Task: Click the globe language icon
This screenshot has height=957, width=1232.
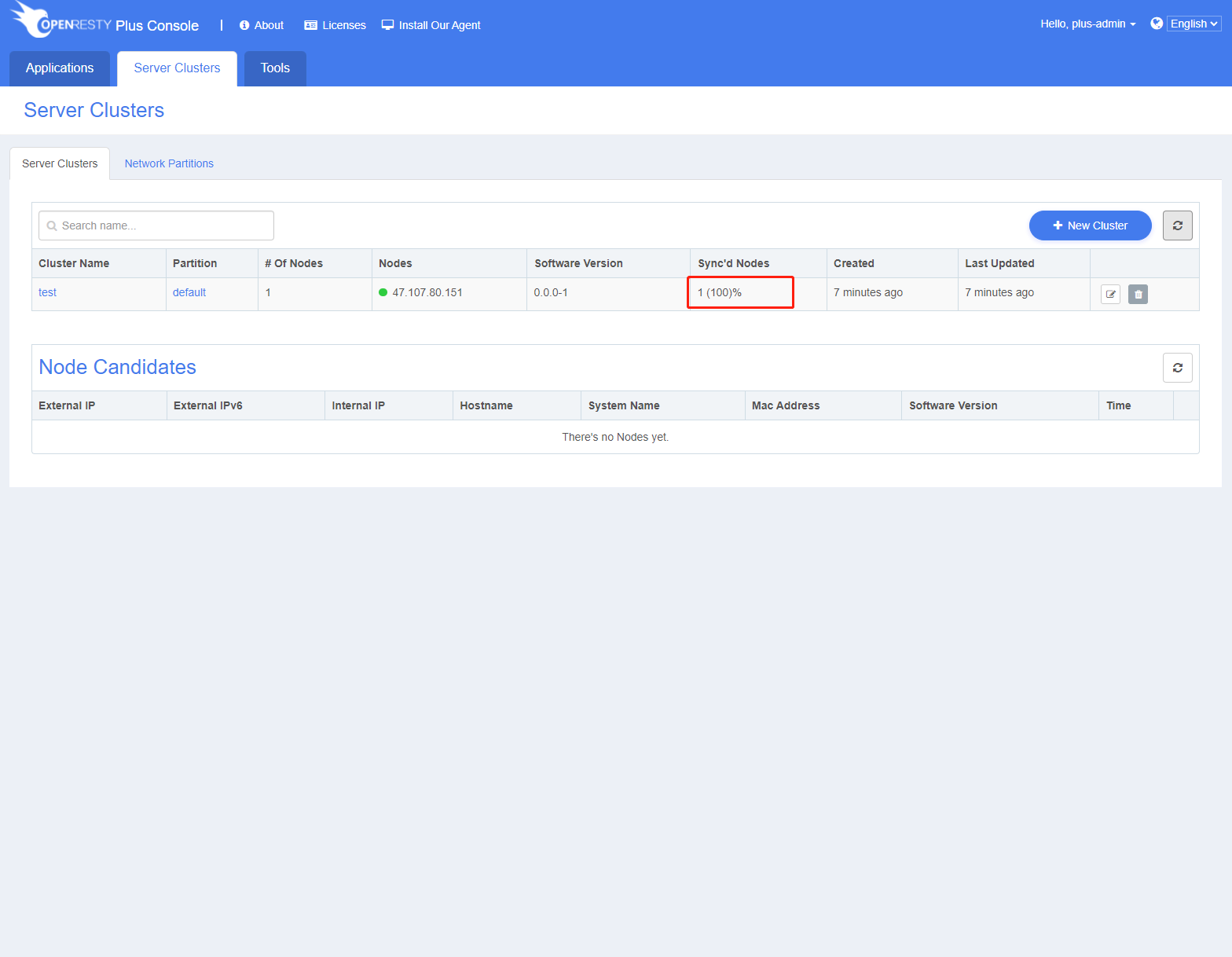Action: click(x=1157, y=24)
